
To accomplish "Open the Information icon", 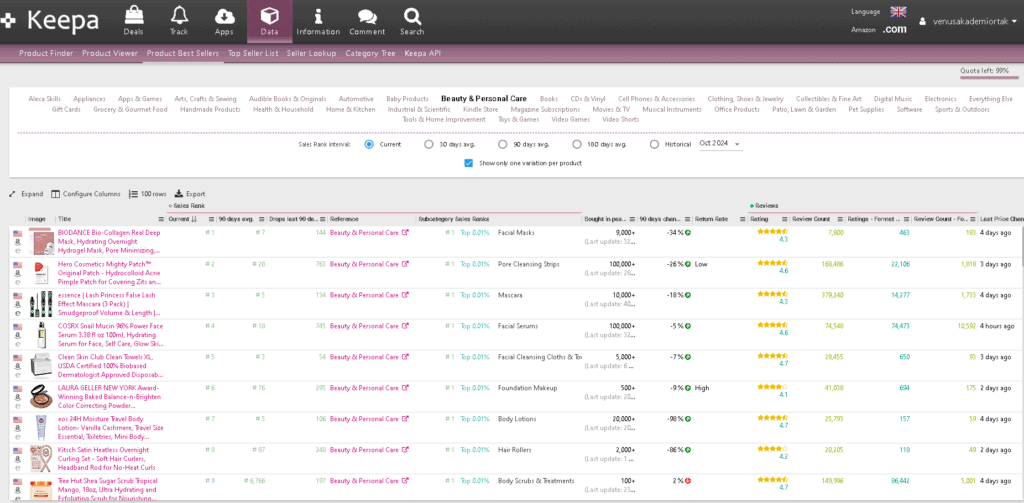I will coord(318,16).
